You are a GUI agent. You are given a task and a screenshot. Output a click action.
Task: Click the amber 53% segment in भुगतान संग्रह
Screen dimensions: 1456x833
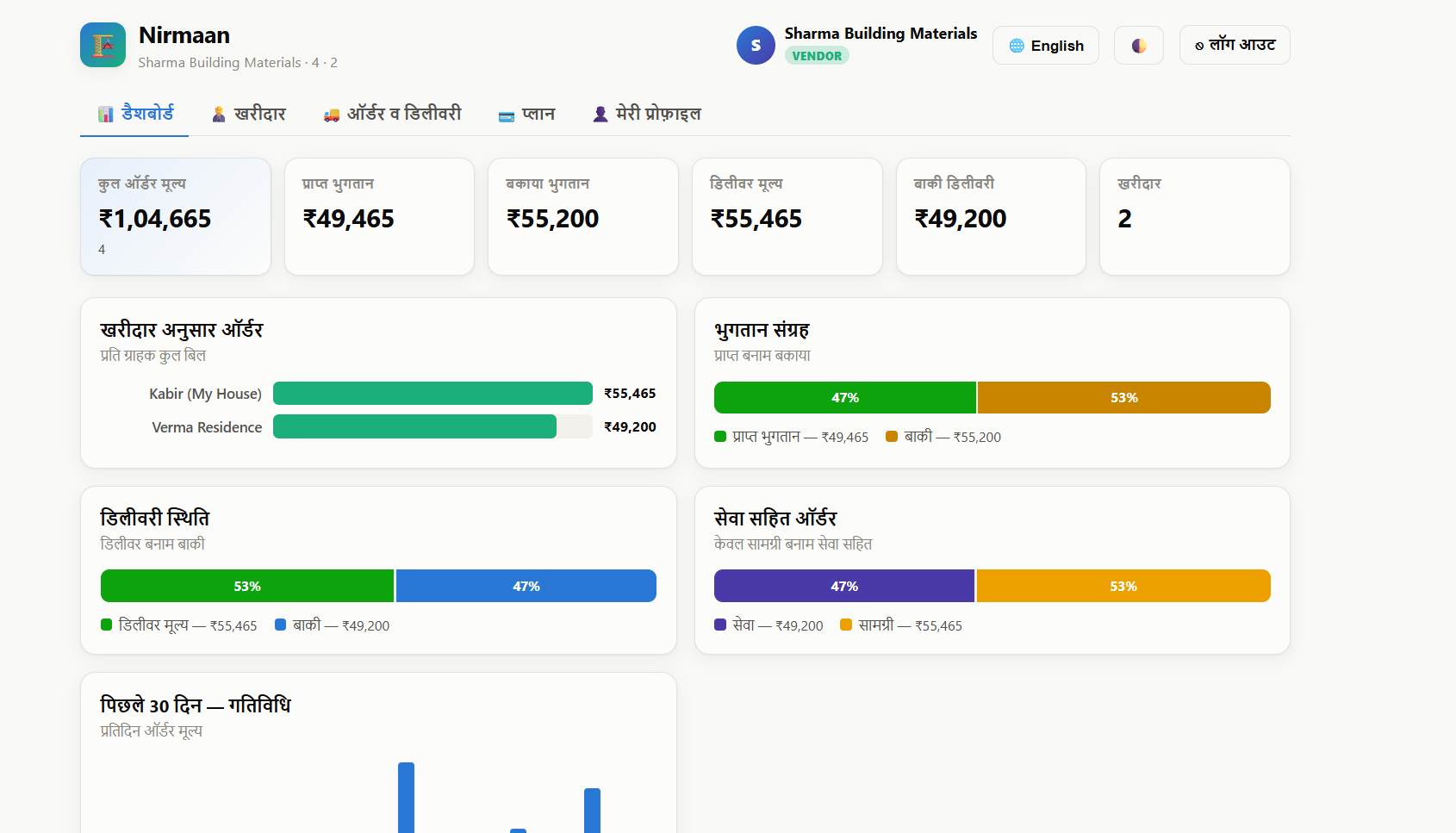(1124, 398)
